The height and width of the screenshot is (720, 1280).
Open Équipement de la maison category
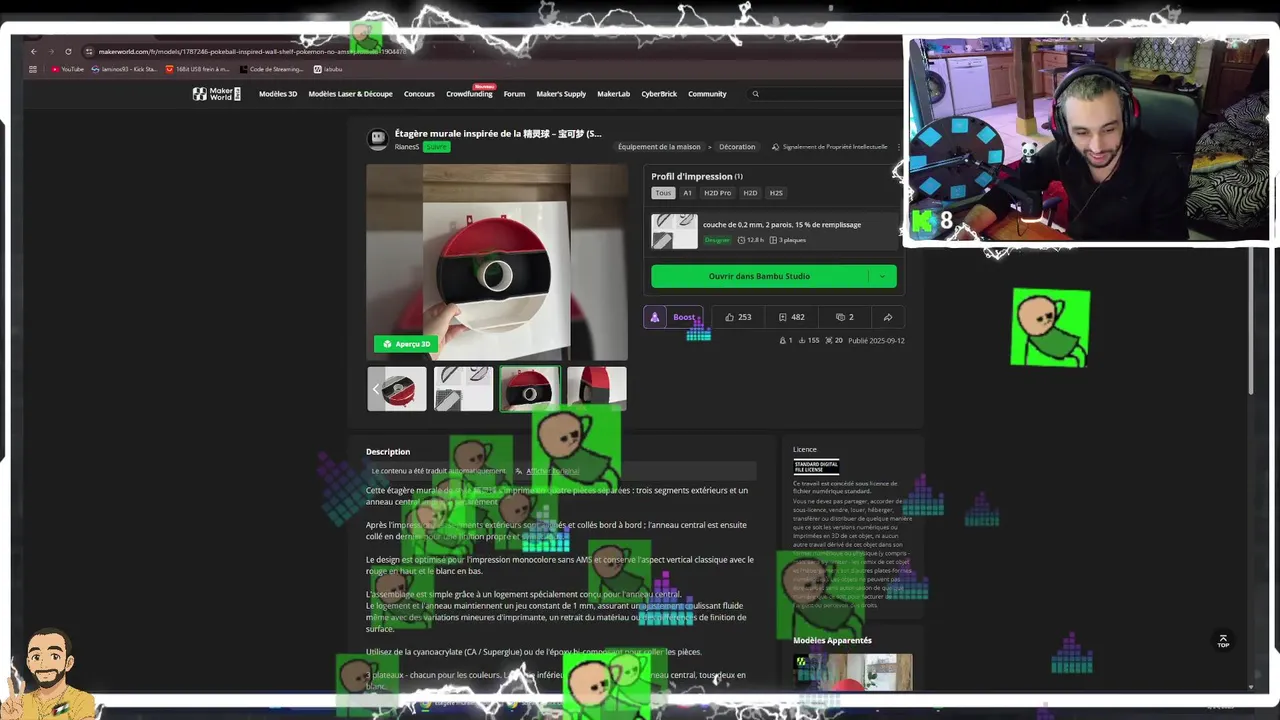[x=659, y=147]
